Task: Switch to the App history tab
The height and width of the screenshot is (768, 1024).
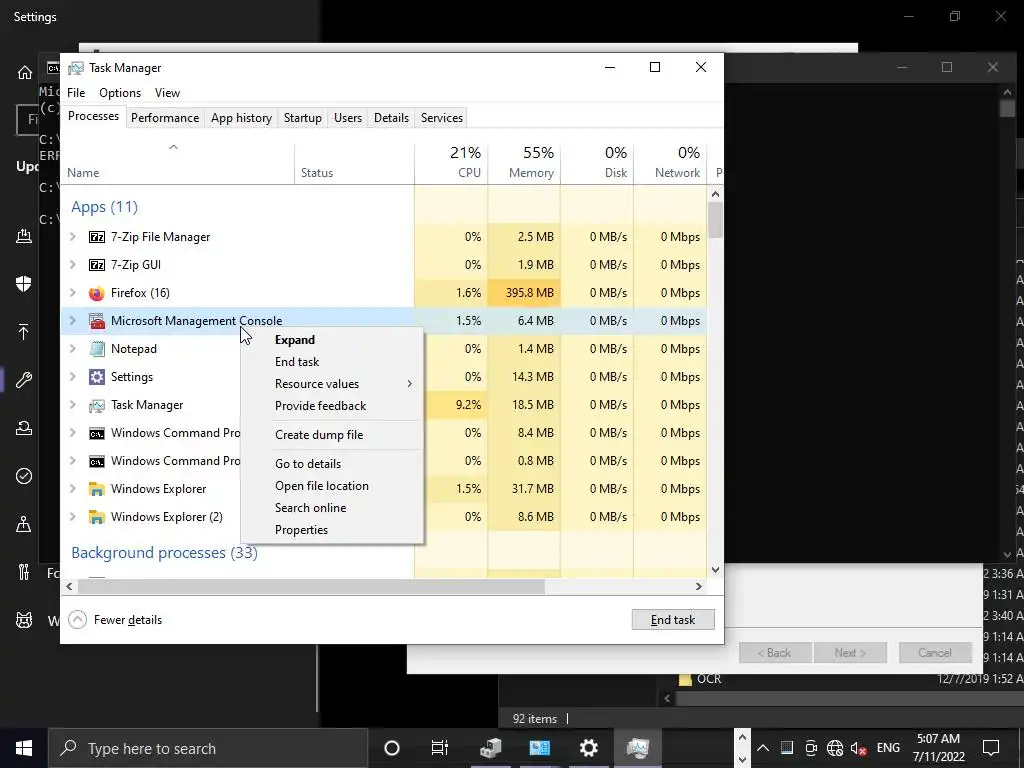Action: [241, 118]
